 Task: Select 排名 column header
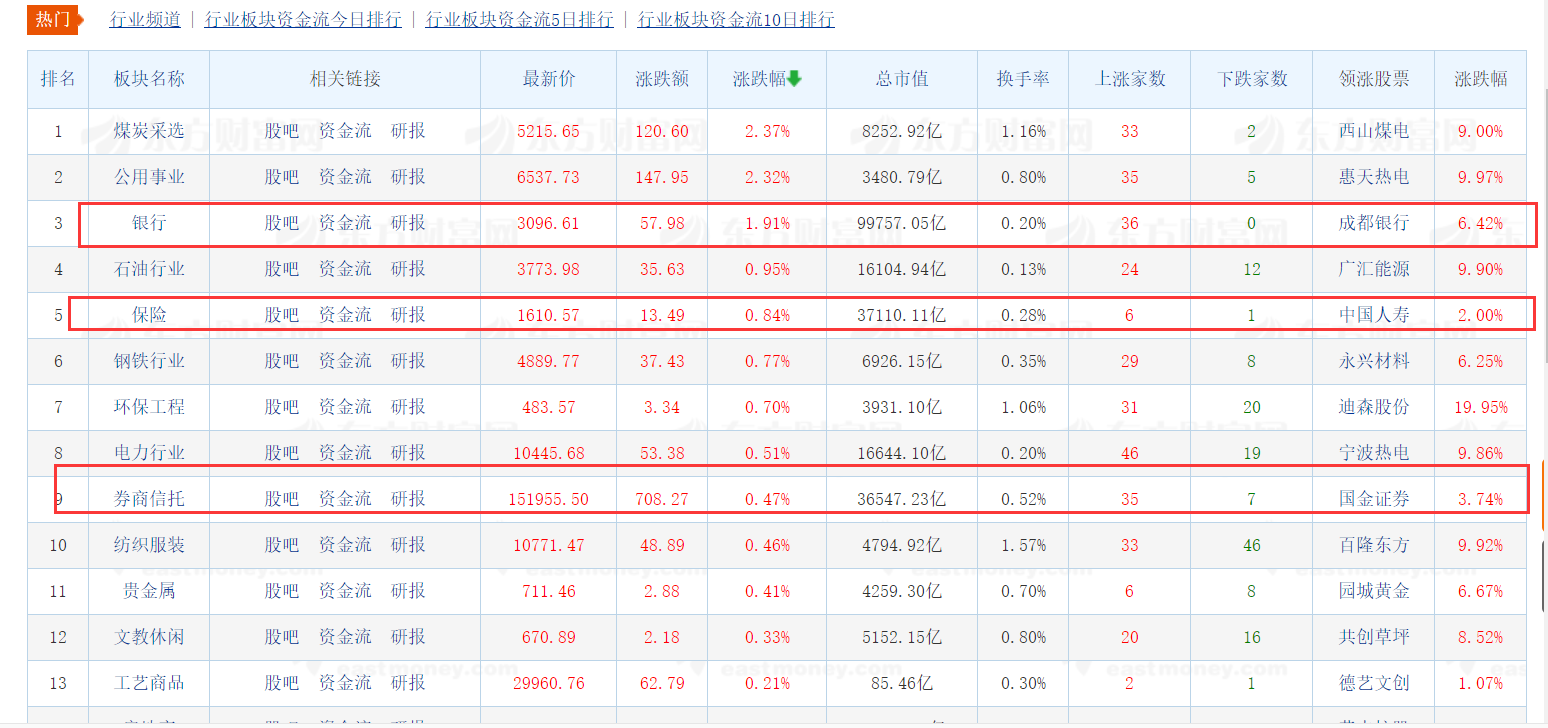coord(58,79)
